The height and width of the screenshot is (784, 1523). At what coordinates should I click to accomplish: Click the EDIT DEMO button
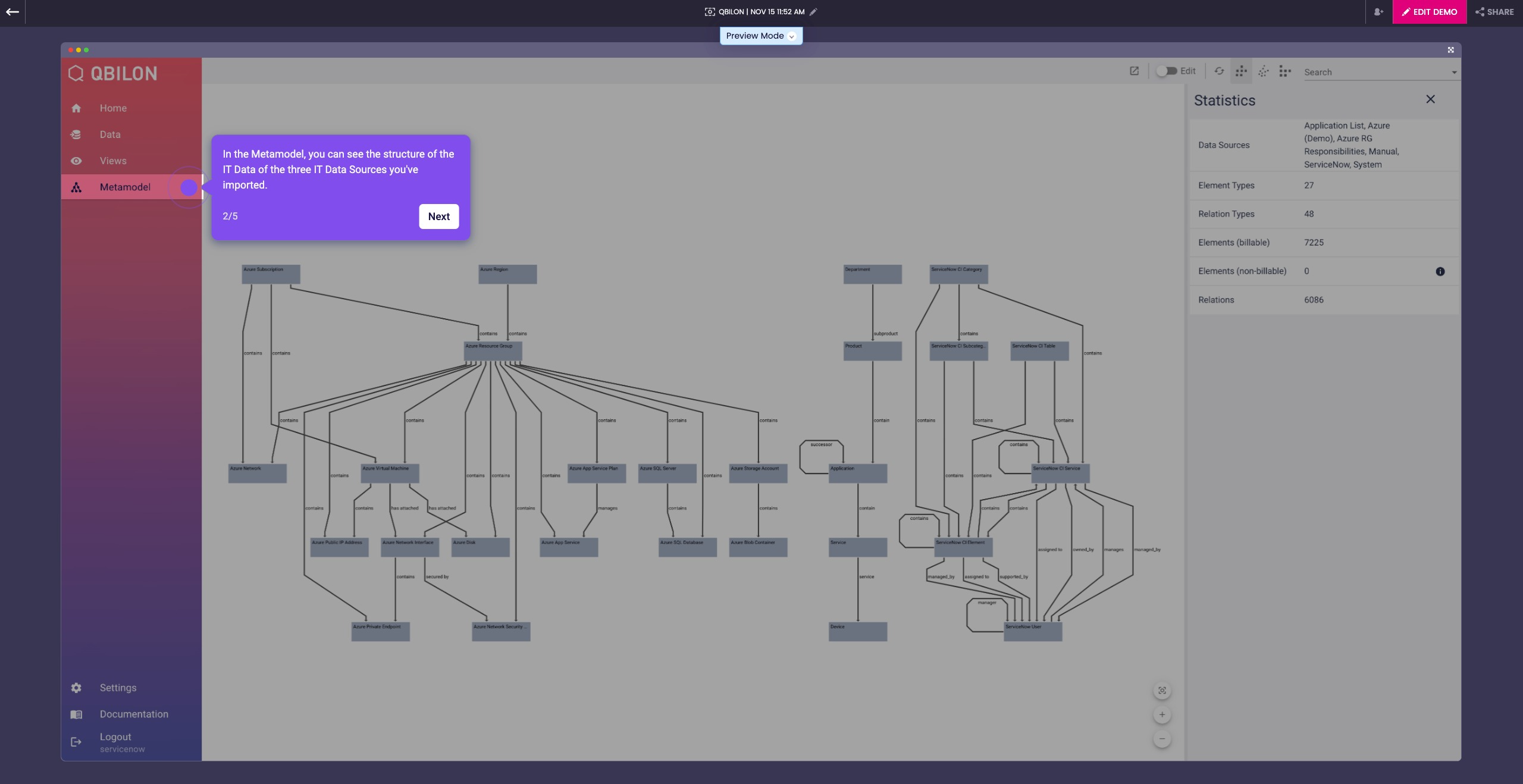(x=1429, y=12)
